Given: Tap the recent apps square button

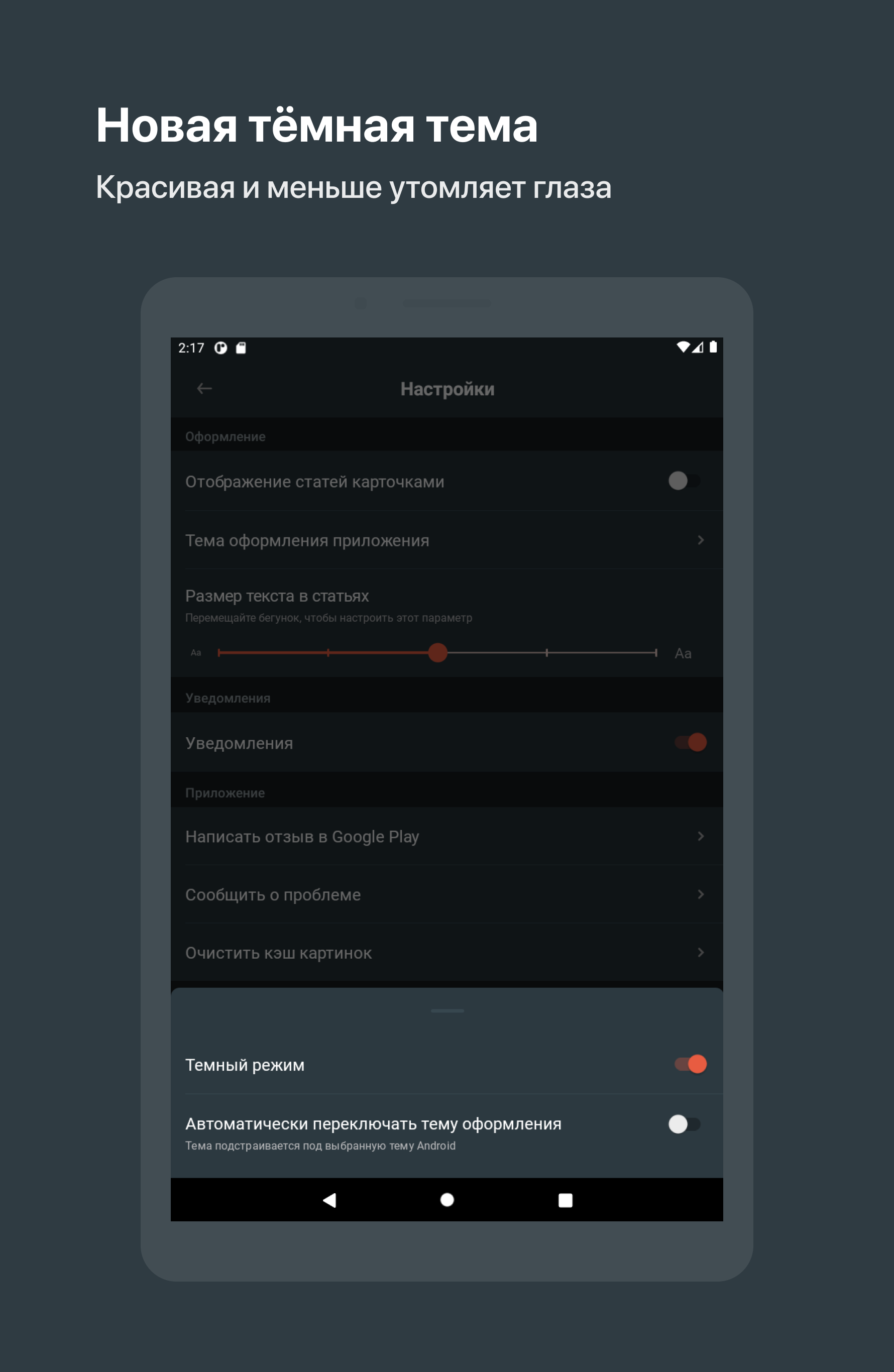Looking at the screenshot, I should (566, 1200).
